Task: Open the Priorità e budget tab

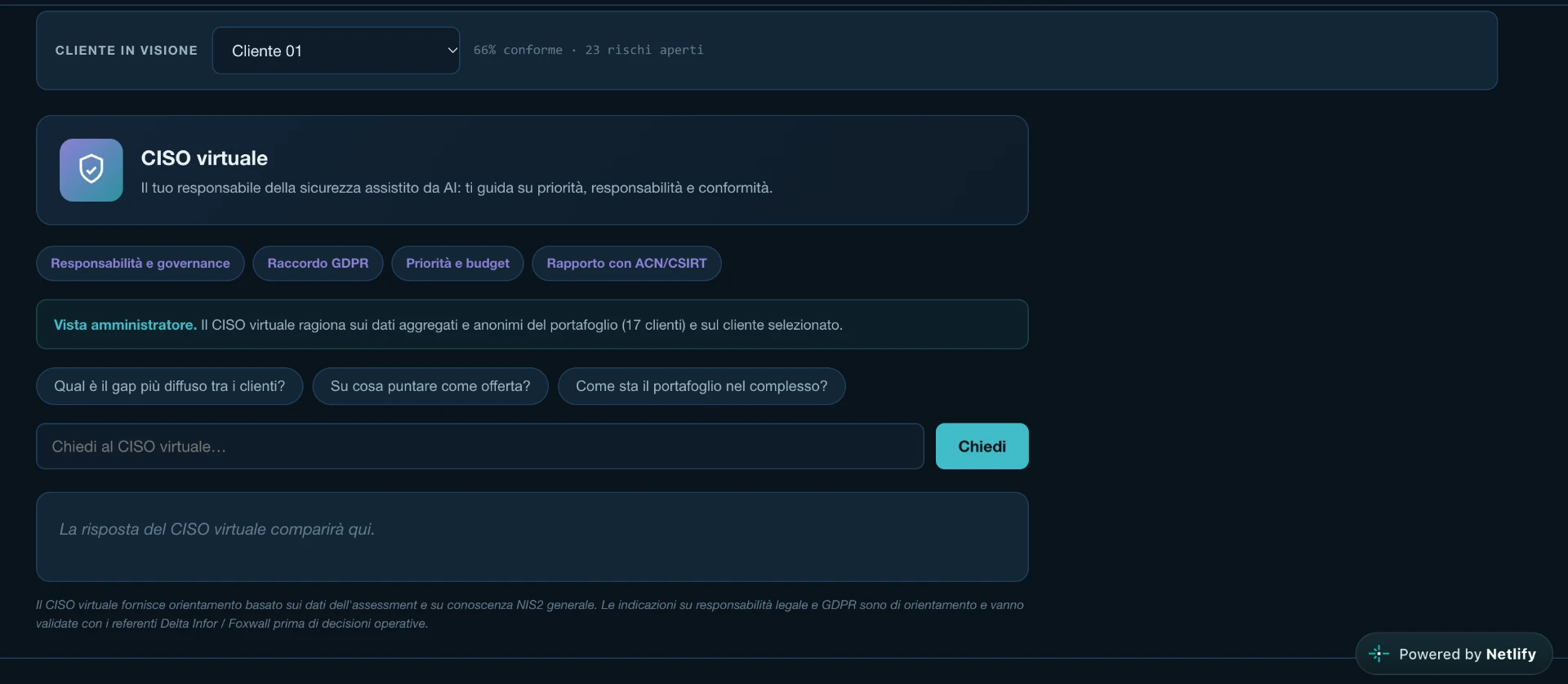Action: pos(457,264)
